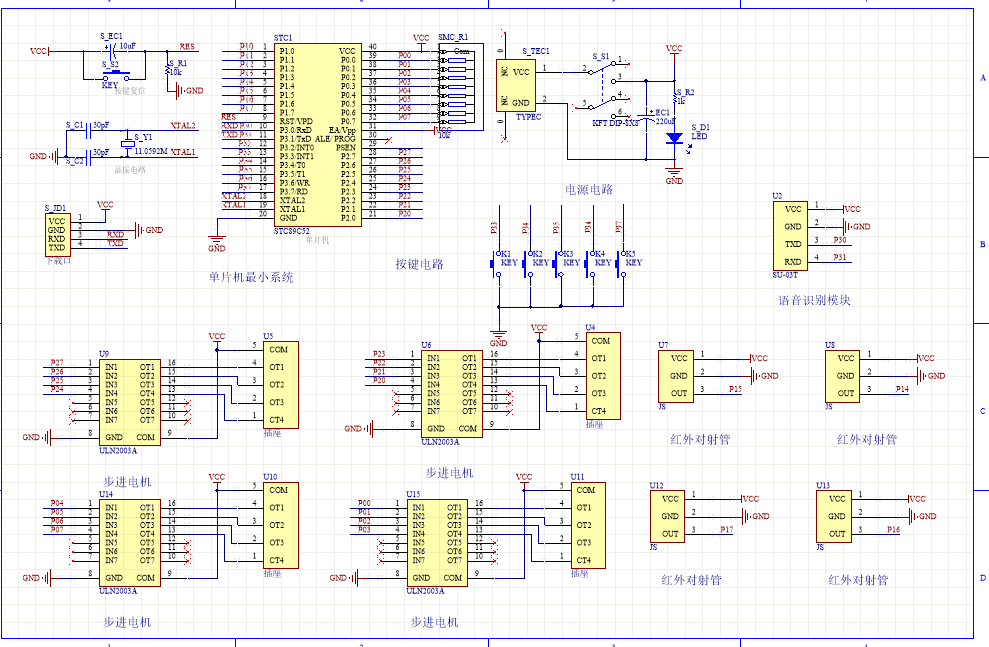Click the K5 KEY pushbutton symbol
The image size is (989, 647).
[619, 264]
